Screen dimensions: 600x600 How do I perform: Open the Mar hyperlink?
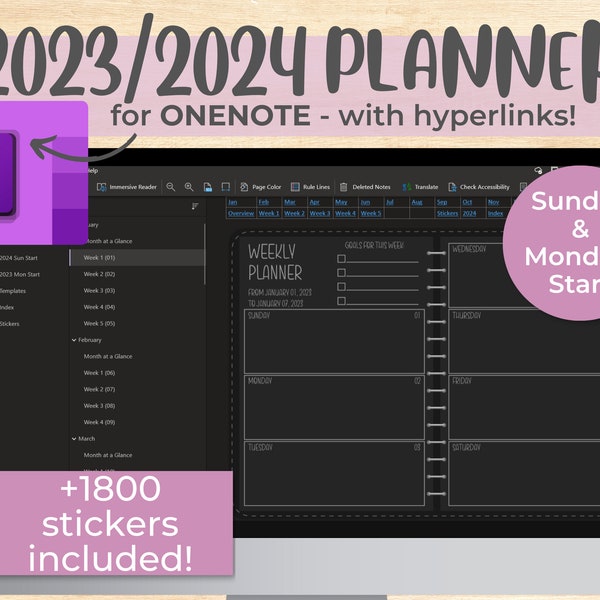click(x=290, y=202)
